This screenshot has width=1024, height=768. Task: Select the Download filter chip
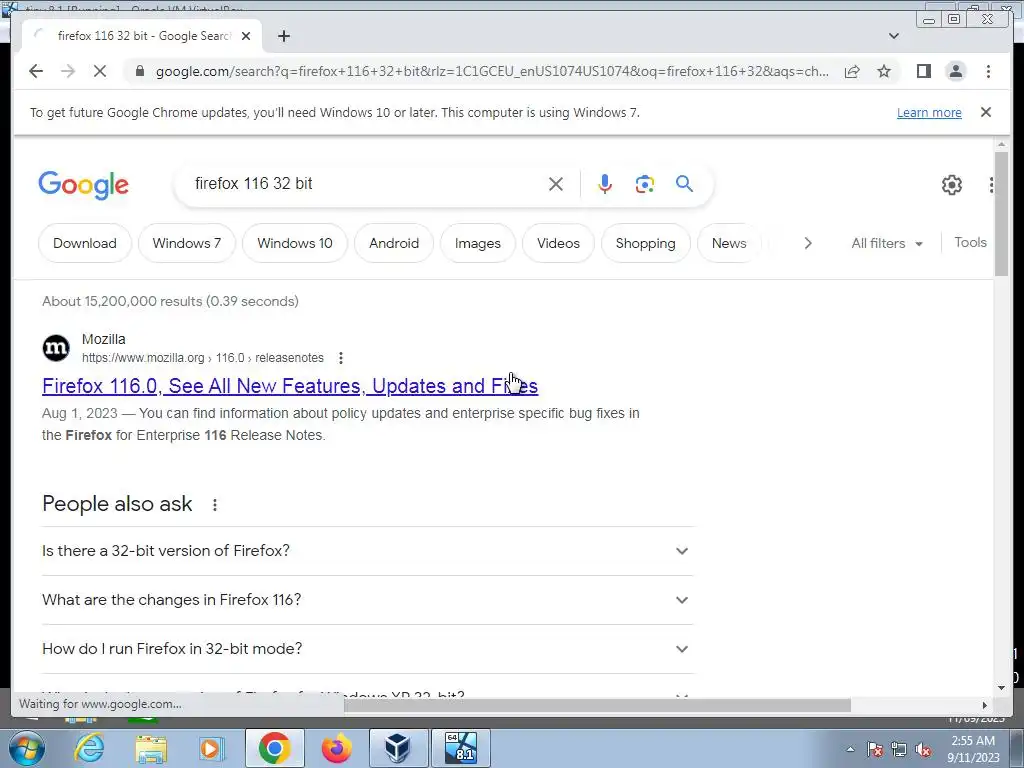click(x=85, y=243)
